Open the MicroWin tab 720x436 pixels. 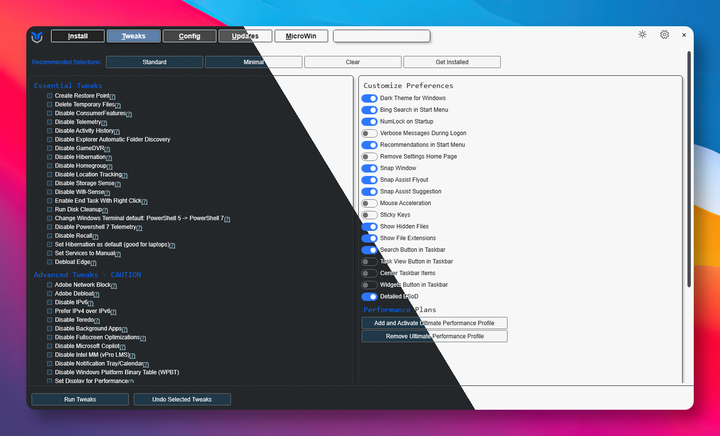(301, 36)
